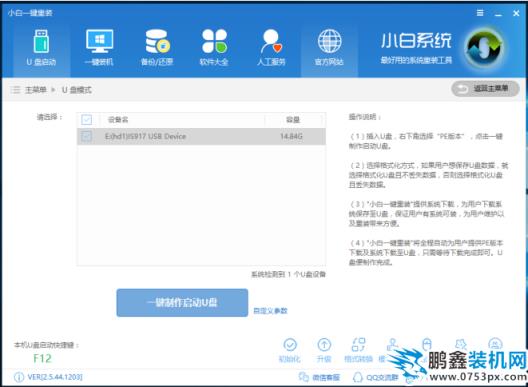Open QQ交流群 penguin link

[x=375, y=378]
